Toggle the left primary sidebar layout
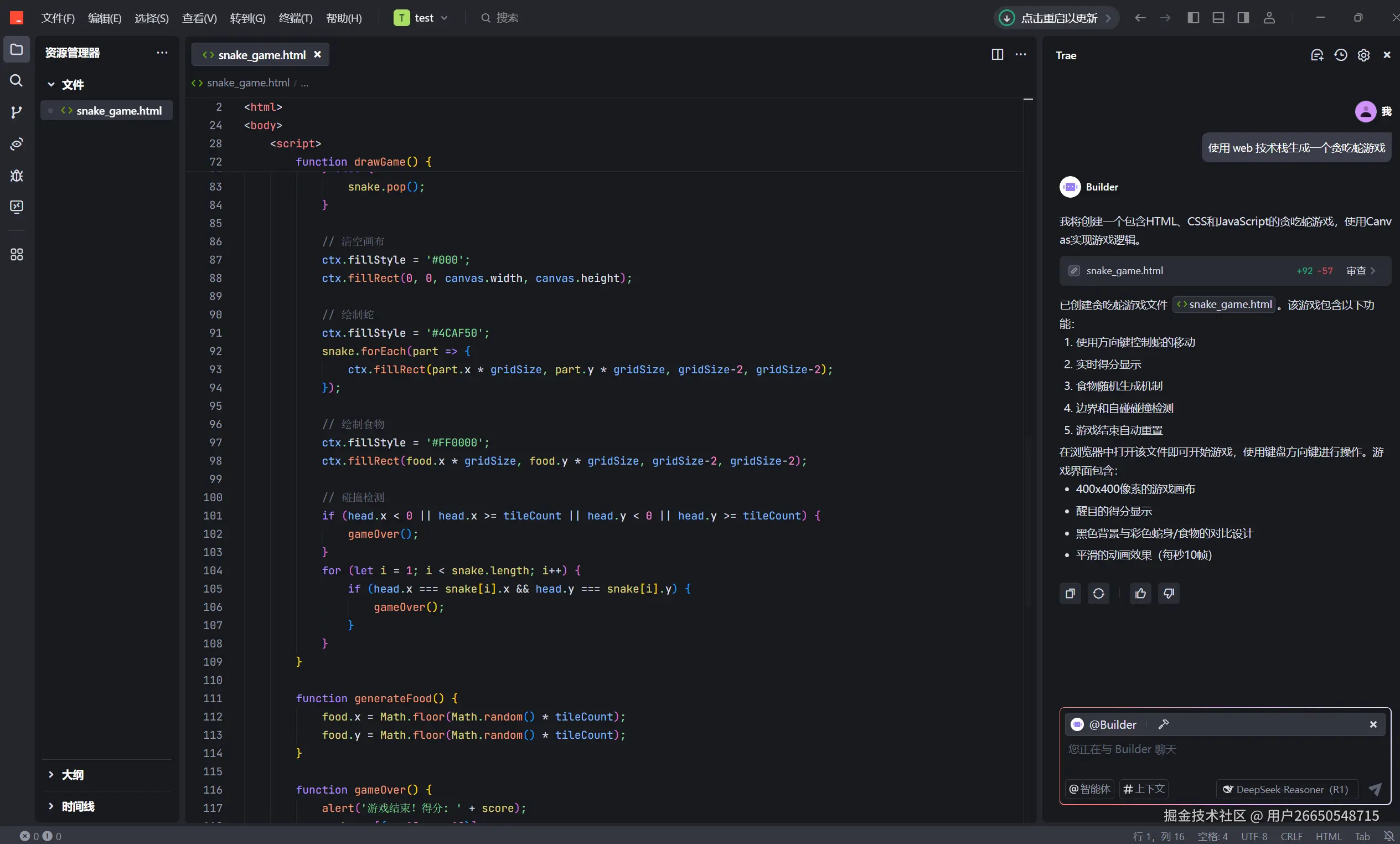1400x844 pixels. click(x=1193, y=18)
